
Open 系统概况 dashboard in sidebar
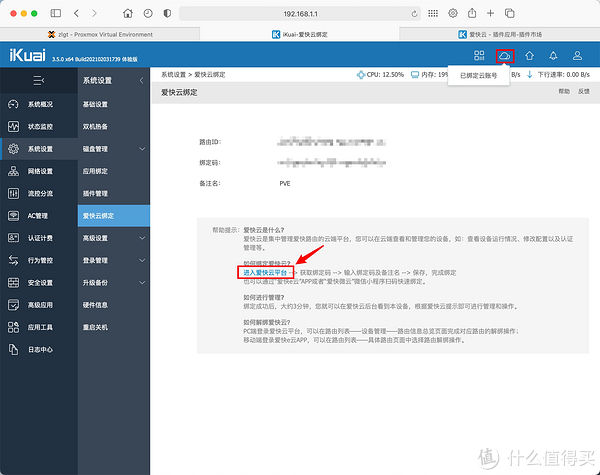coord(39,104)
